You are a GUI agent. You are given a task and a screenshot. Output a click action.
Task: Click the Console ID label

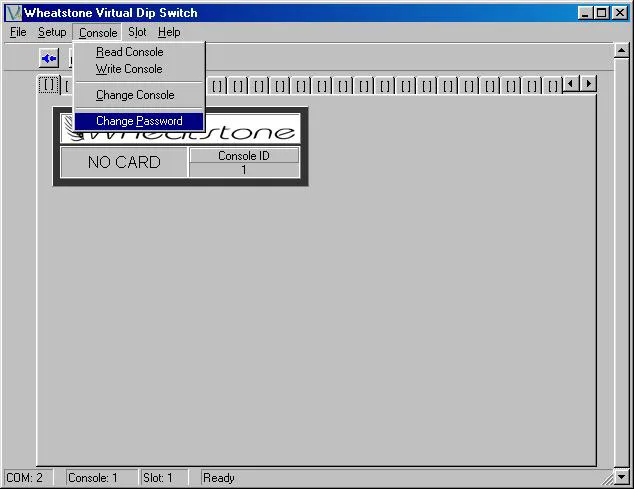tap(244, 156)
